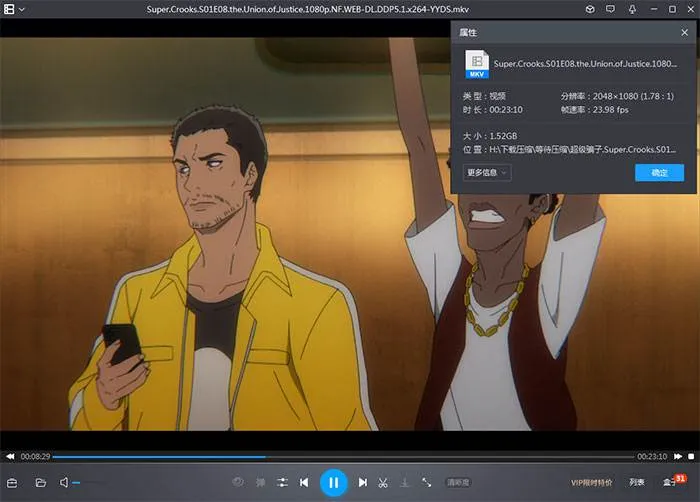
Task: Toggle fullscreen with the diagonal arrows icon
Action: click(x=426, y=482)
